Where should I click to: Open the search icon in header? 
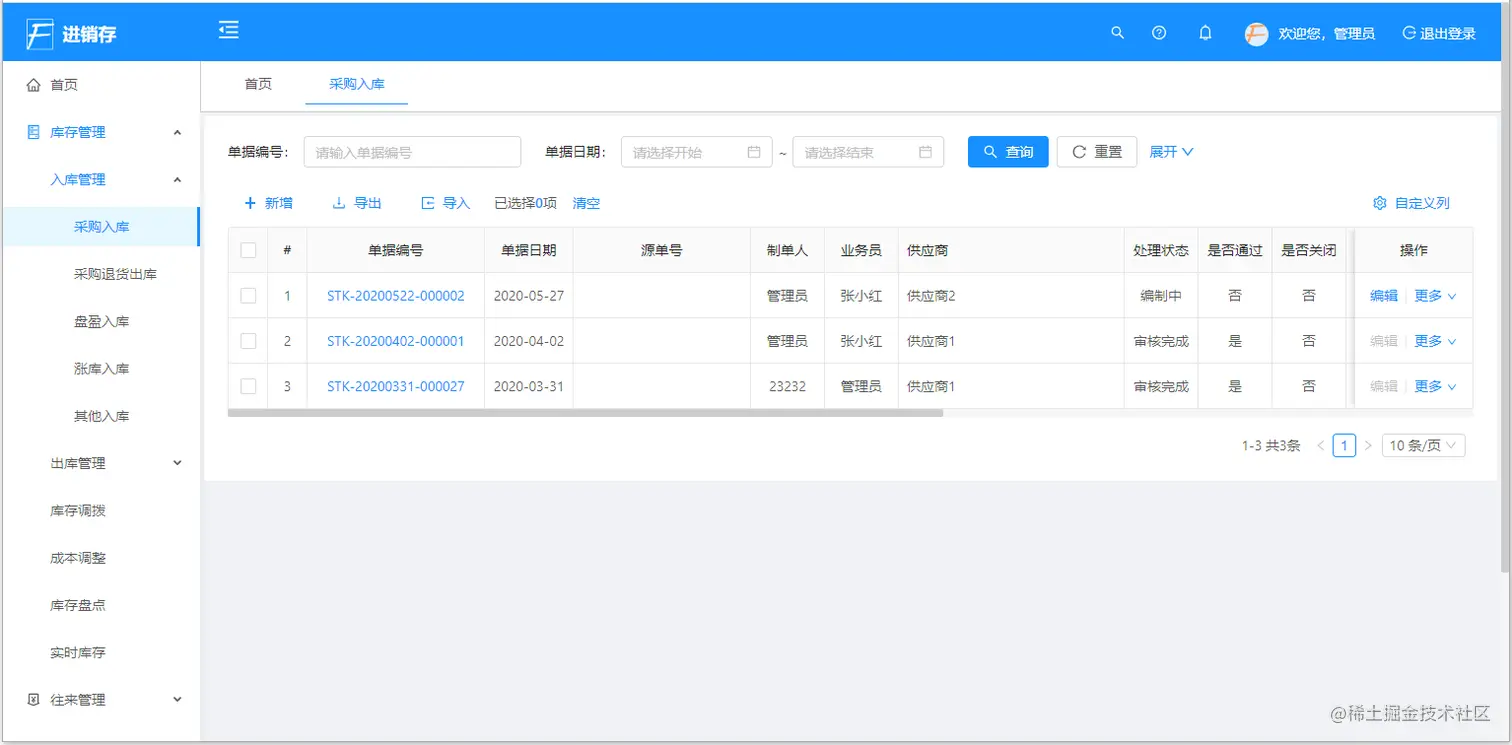1118,33
